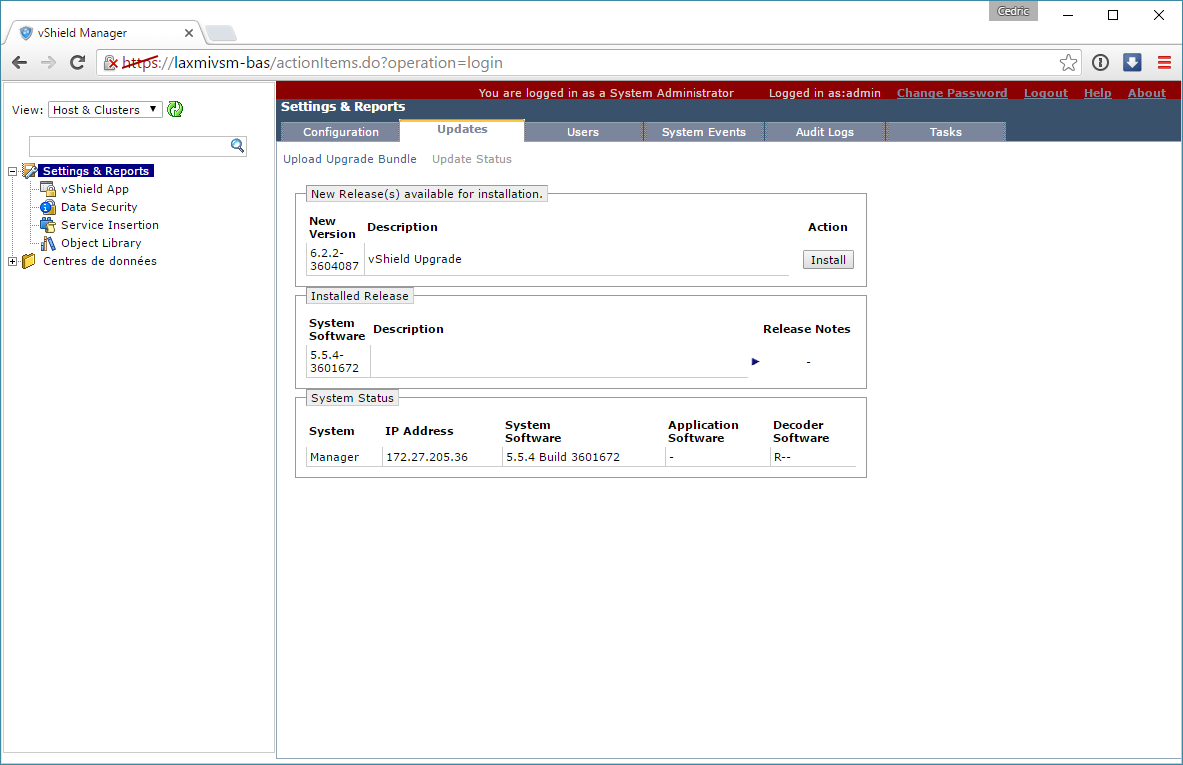Open the Tasks tab
Screen dimensions: 1183x765
pyautogui.click(x=945, y=132)
